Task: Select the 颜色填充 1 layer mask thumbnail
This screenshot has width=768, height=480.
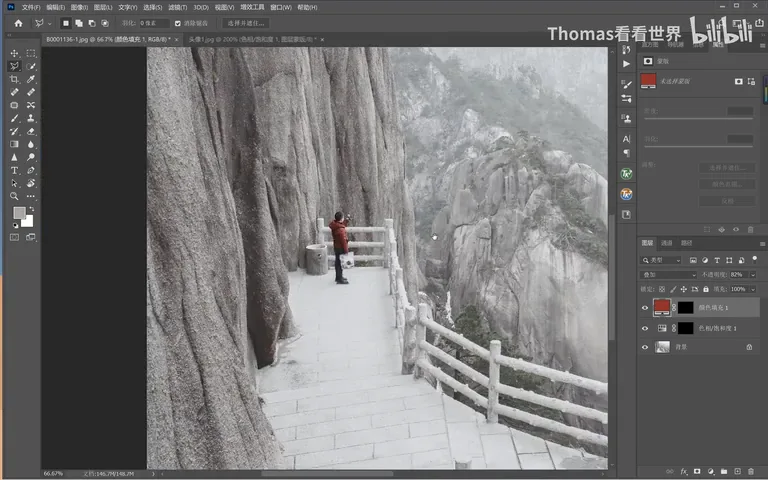Action: [x=686, y=308]
